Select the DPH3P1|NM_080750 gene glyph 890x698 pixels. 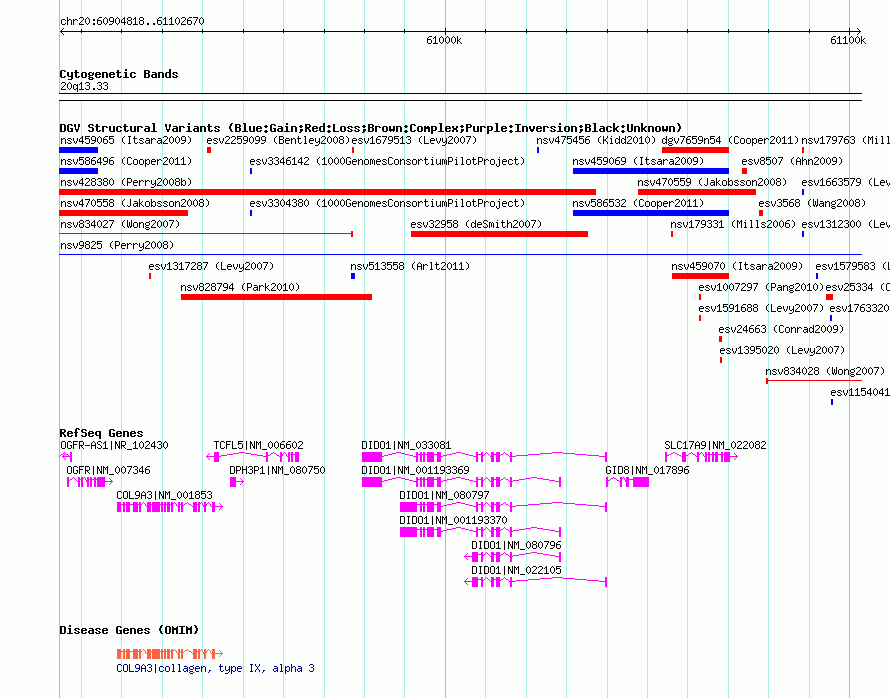tap(237, 482)
